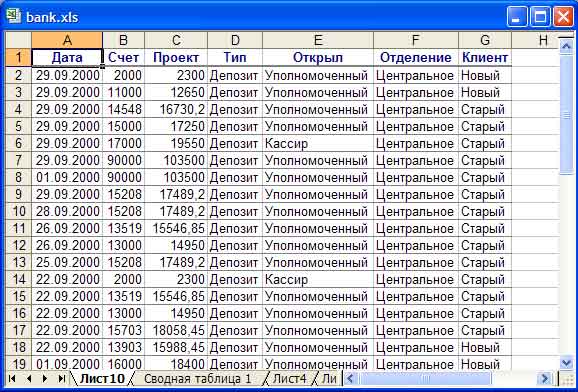
Task: Click the Счет header cell
Action: 123,58
